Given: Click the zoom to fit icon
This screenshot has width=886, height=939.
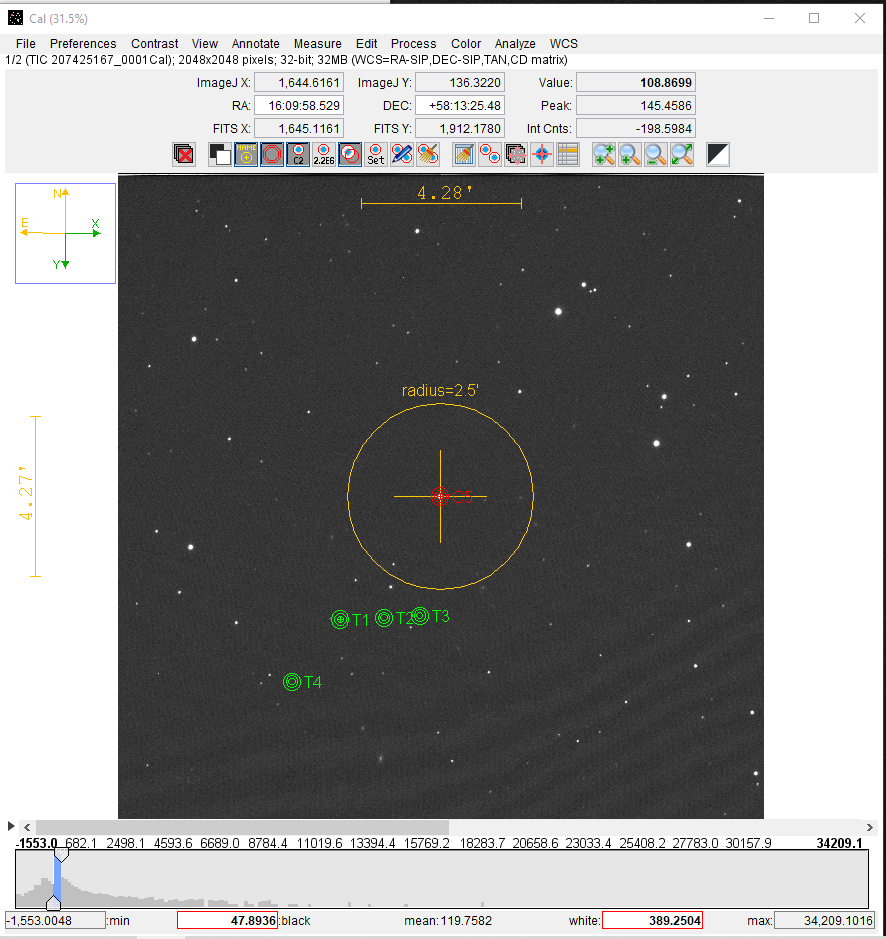Looking at the screenshot, I should [x=682, y=154].
